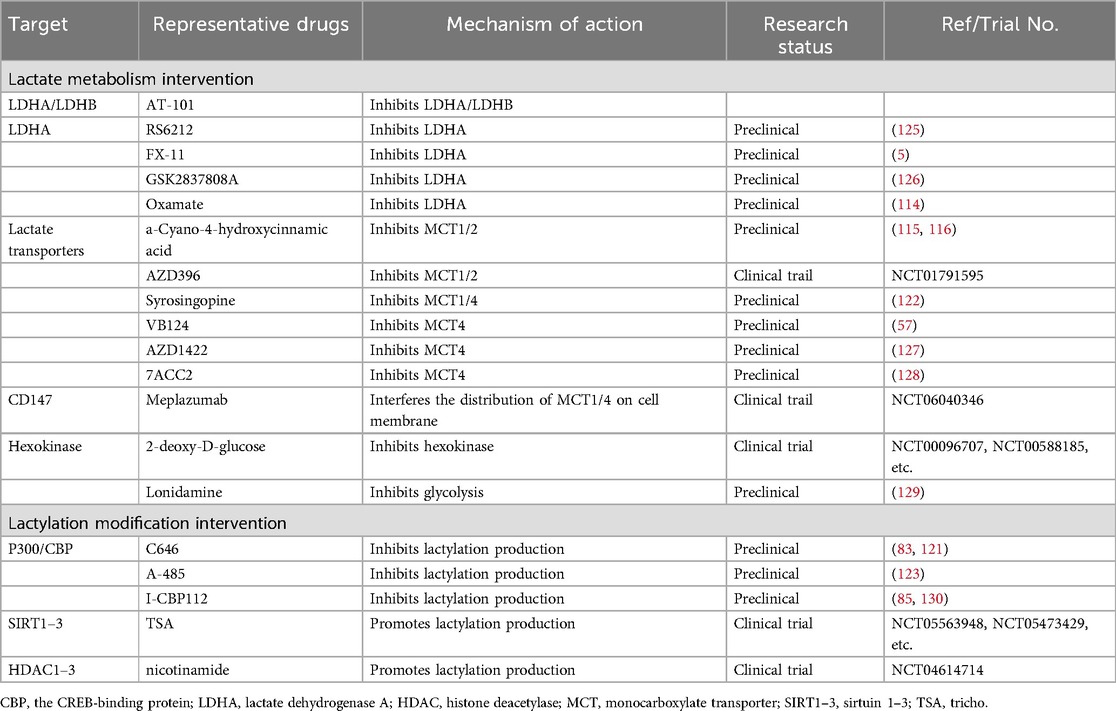Select trial number NCT04614714
Screen dimensions: 1116x711
click(937, 670)
